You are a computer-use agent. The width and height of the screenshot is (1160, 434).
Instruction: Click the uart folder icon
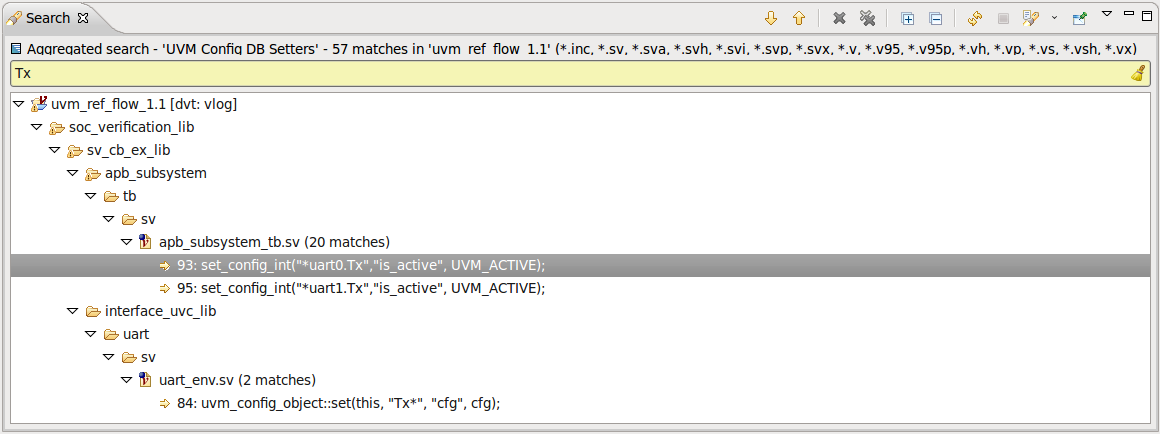click(x=111, y=334)
